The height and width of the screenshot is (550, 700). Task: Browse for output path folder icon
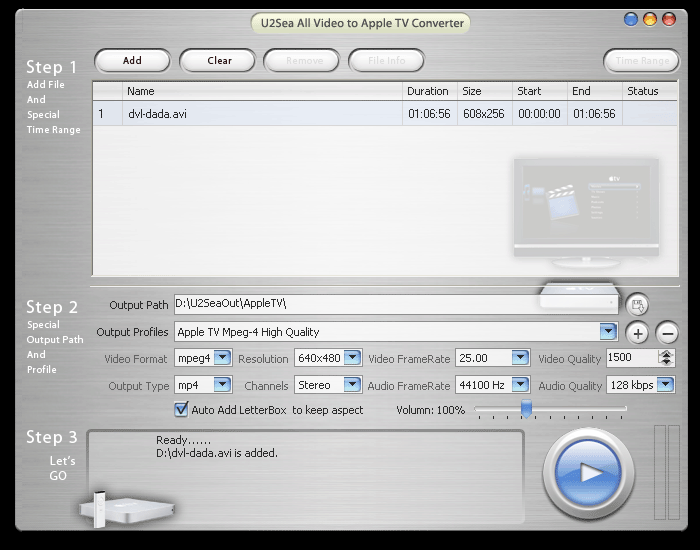637,305
